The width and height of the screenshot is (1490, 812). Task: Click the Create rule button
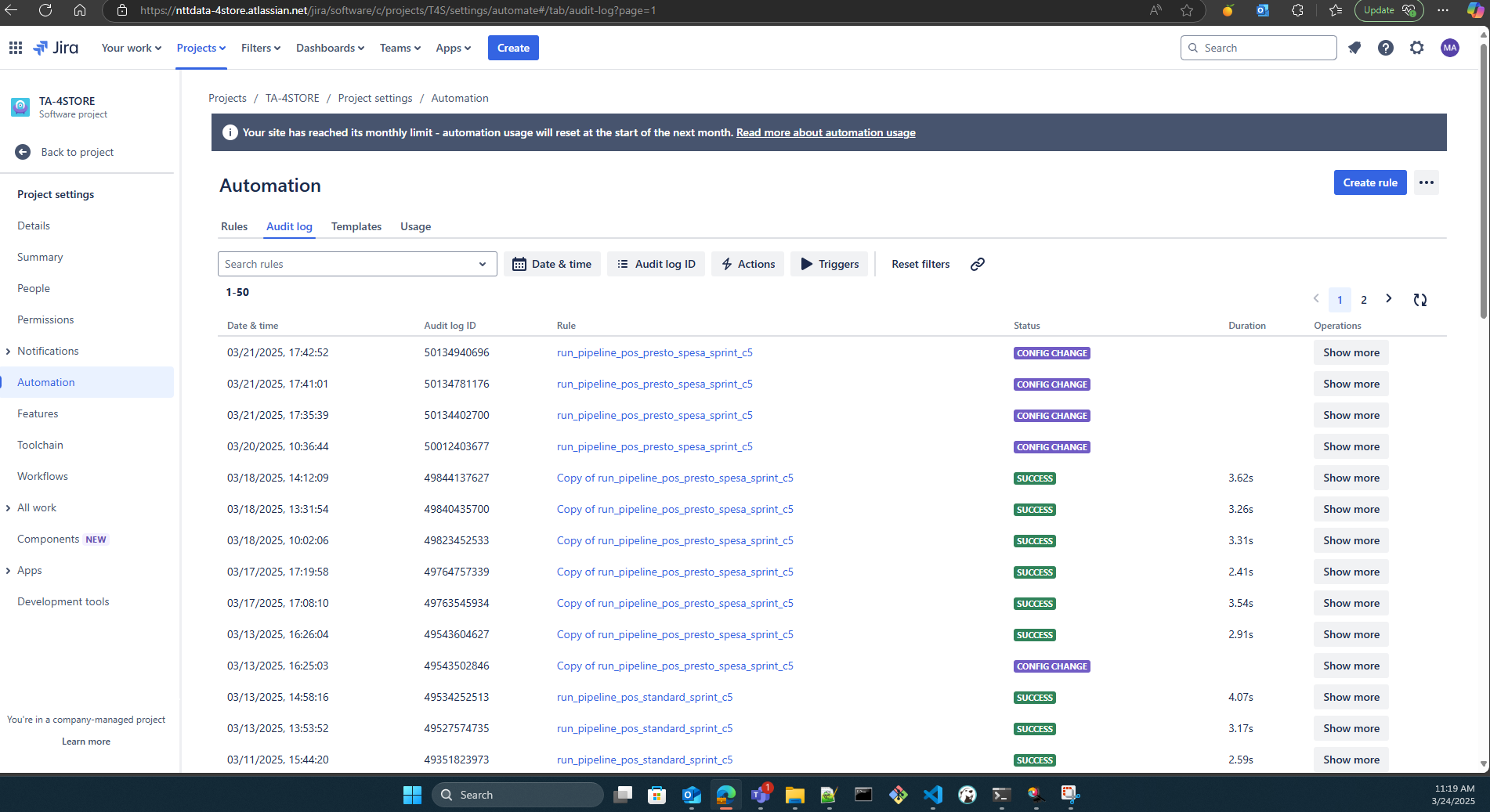click(x=1369, y=182)
